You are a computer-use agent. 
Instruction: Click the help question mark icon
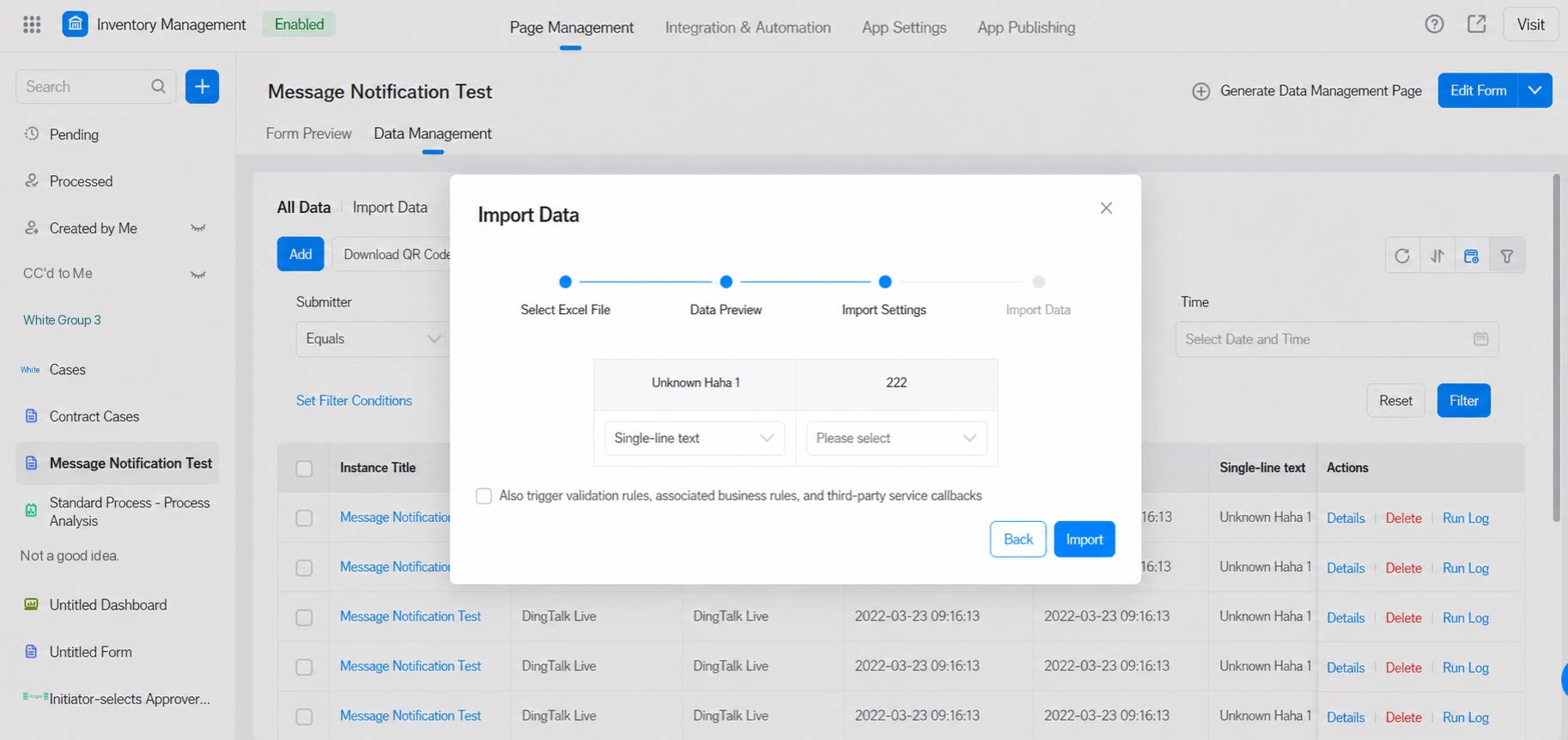pyautogui.click(x=1434, y=24)
